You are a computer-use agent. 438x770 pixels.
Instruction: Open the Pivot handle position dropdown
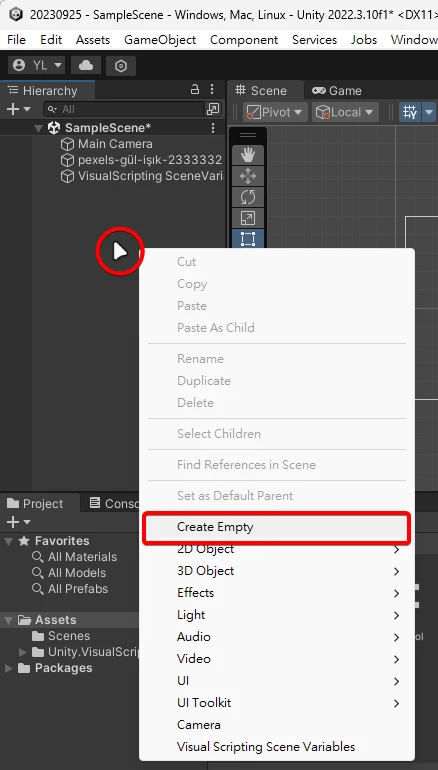click(x=275, y=112)
